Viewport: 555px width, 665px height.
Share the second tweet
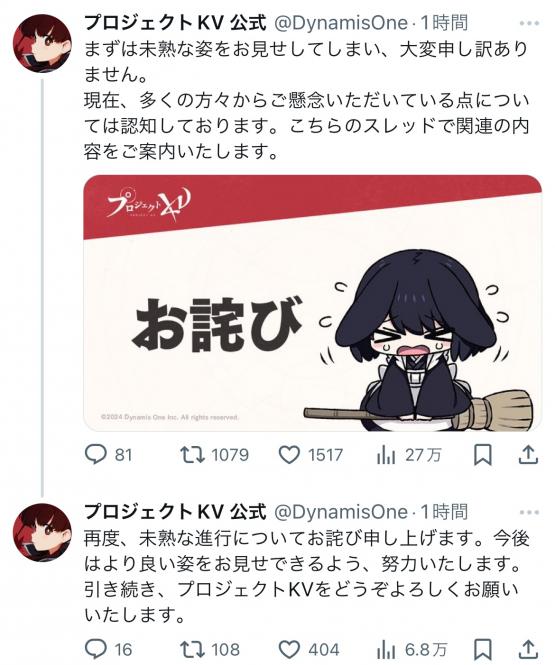point(528,649)
